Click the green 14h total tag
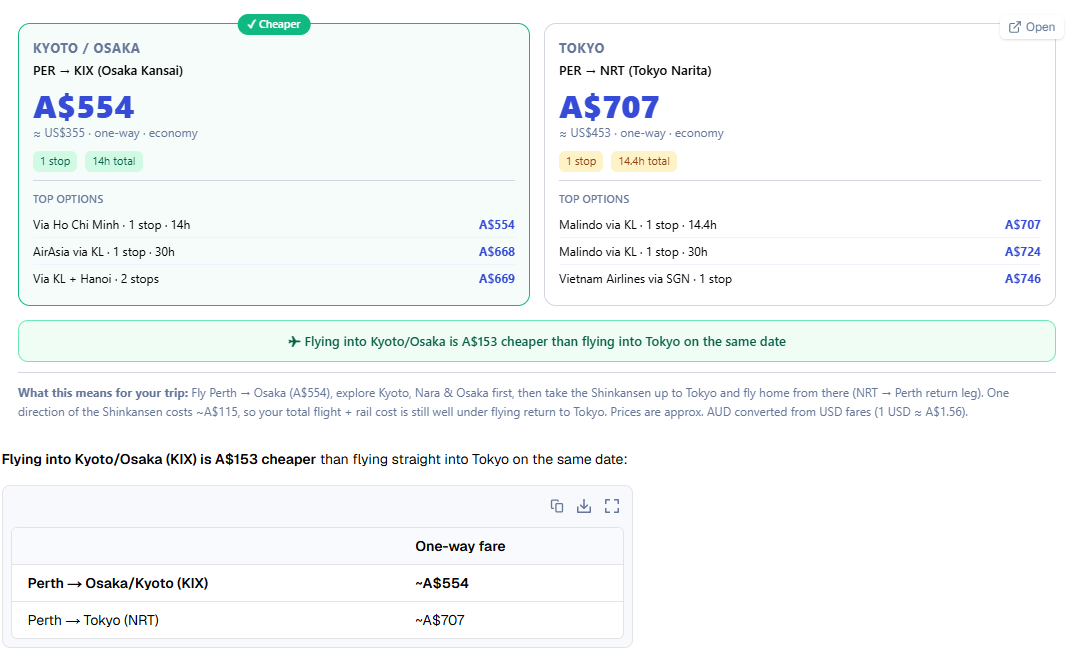 (114, 161)
